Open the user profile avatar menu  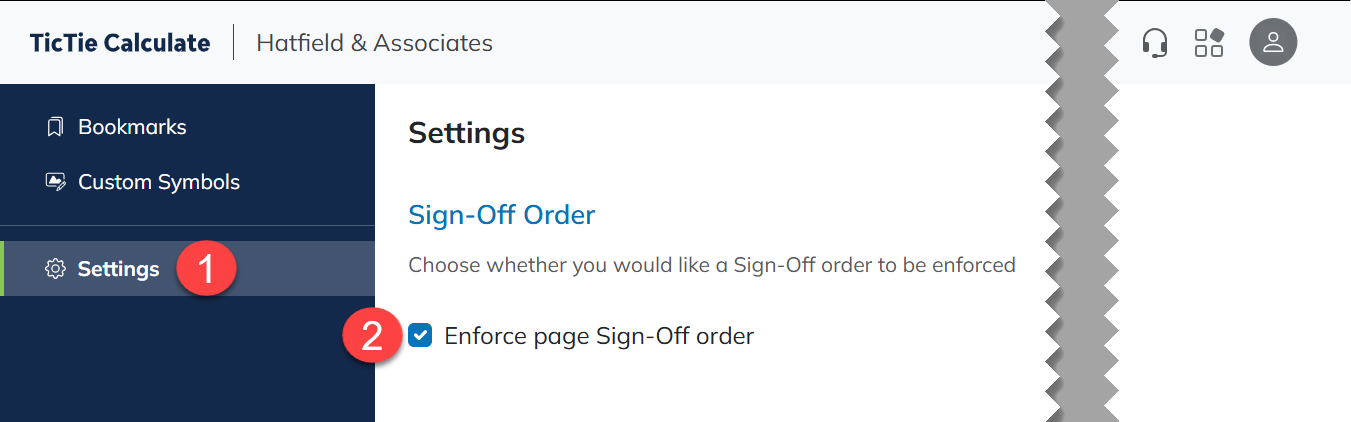click(1273, 43)
